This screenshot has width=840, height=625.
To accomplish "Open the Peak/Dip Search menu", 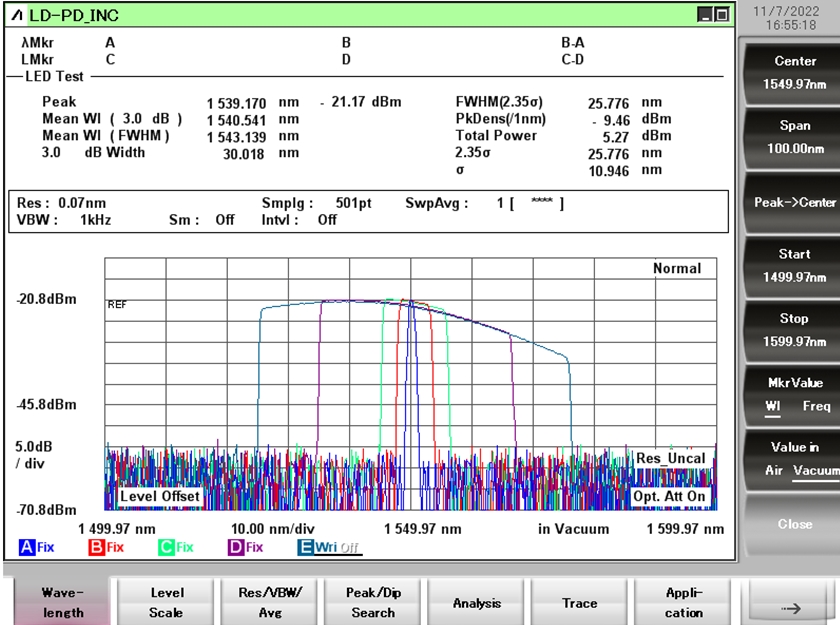I will click(x=373, y=602).
